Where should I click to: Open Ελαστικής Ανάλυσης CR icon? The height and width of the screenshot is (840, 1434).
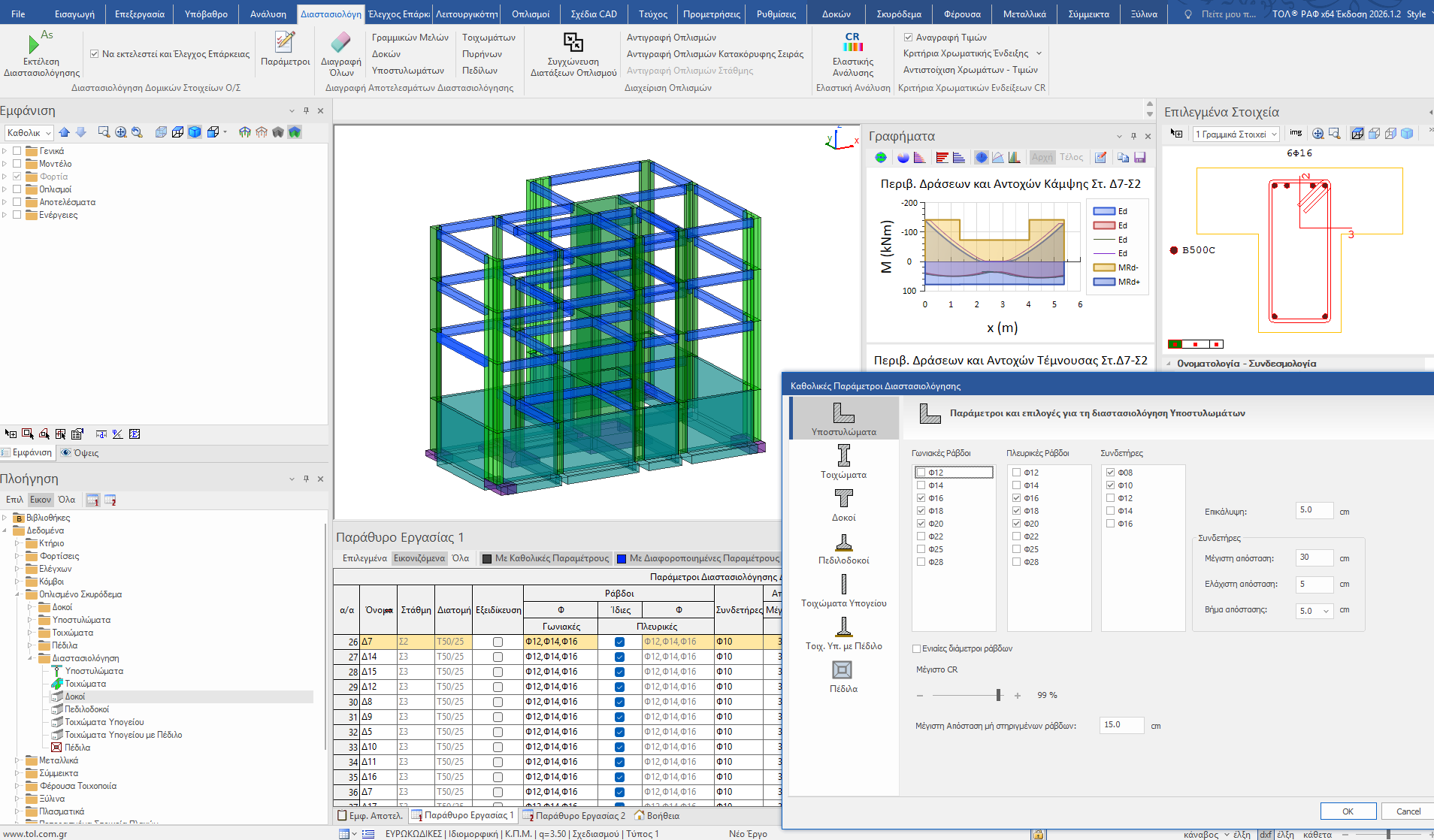[852, 42]
